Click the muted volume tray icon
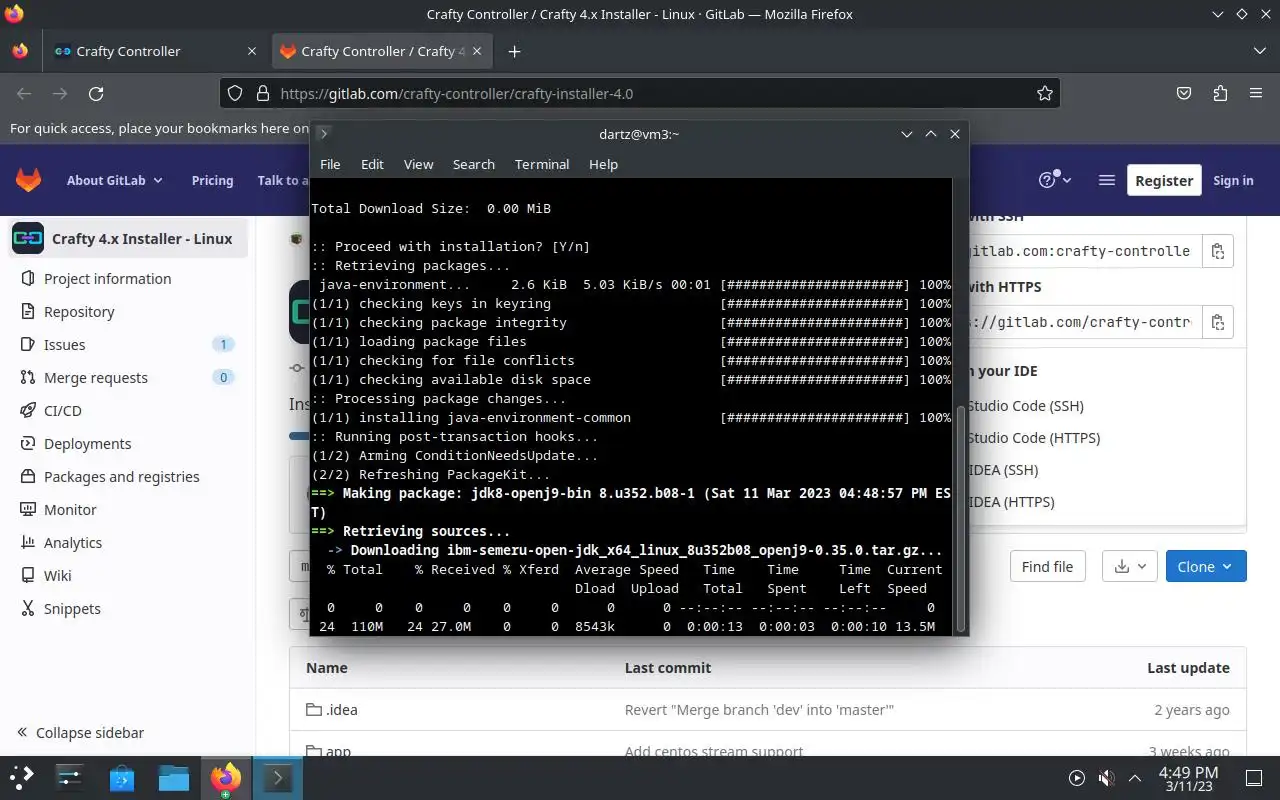Viewport: 1280px width, 800px height. [1106, 777]
